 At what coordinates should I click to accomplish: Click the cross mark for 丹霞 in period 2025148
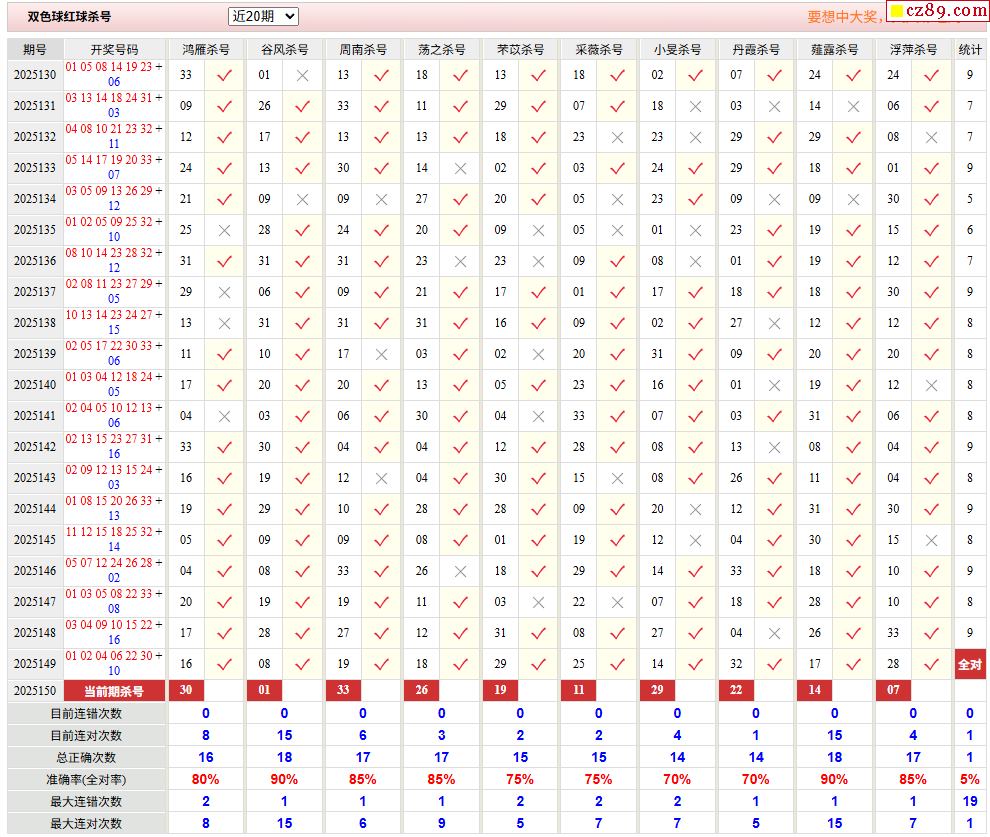click(x=774, y=633)
